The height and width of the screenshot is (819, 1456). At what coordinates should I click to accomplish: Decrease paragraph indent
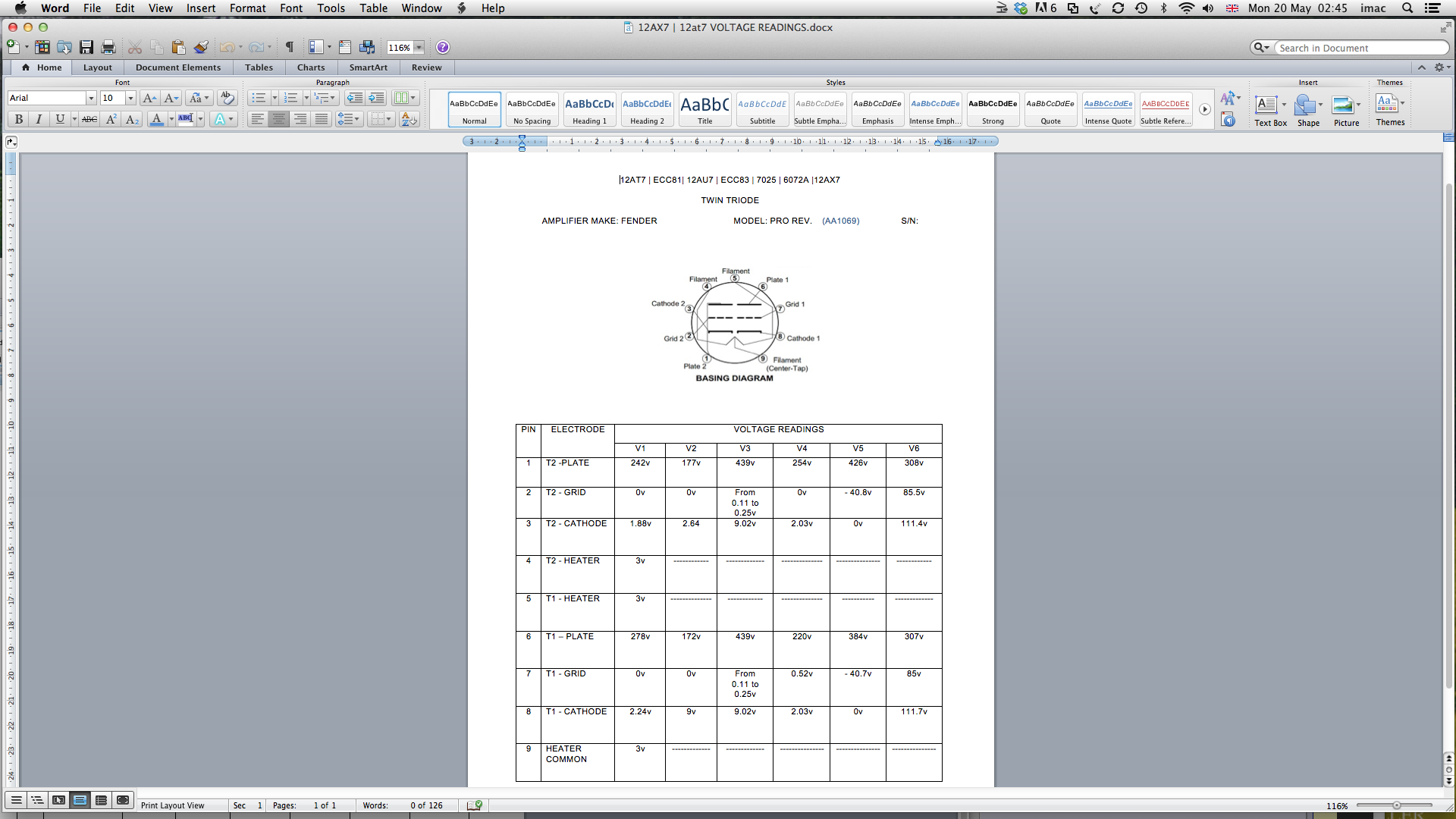[354, 98]
